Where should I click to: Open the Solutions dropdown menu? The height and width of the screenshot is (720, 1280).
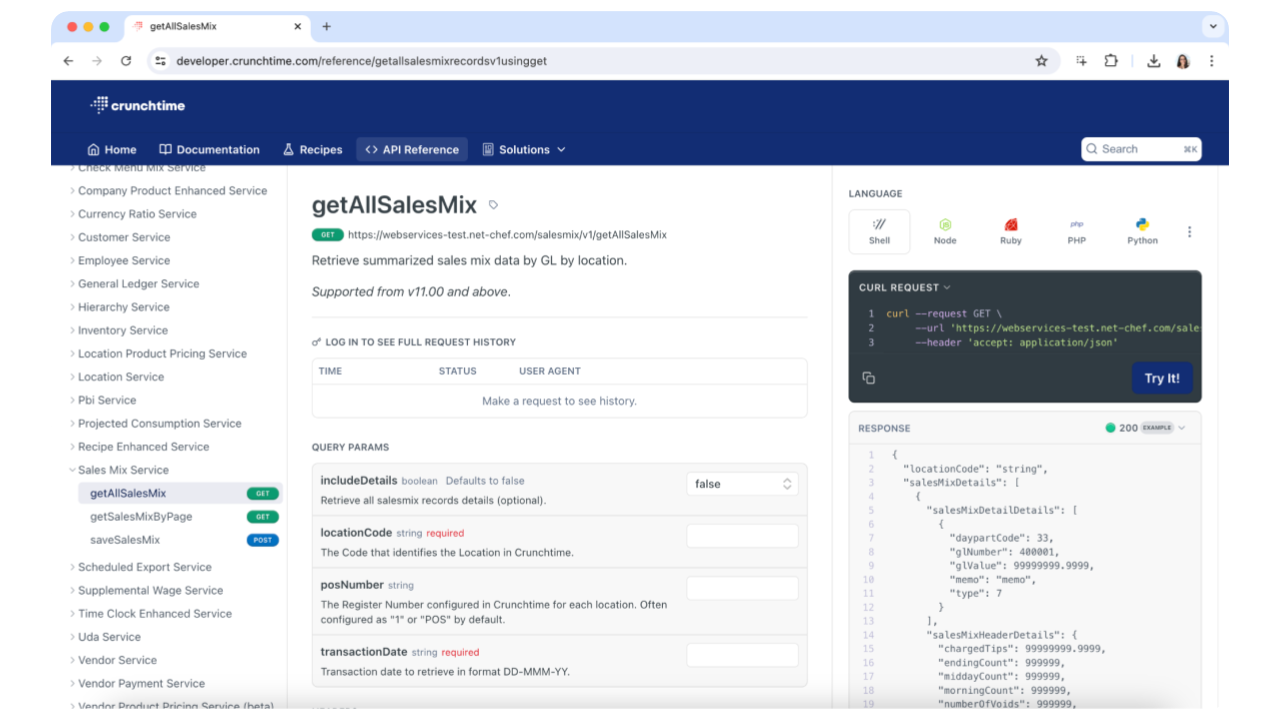tap(524, 149)
